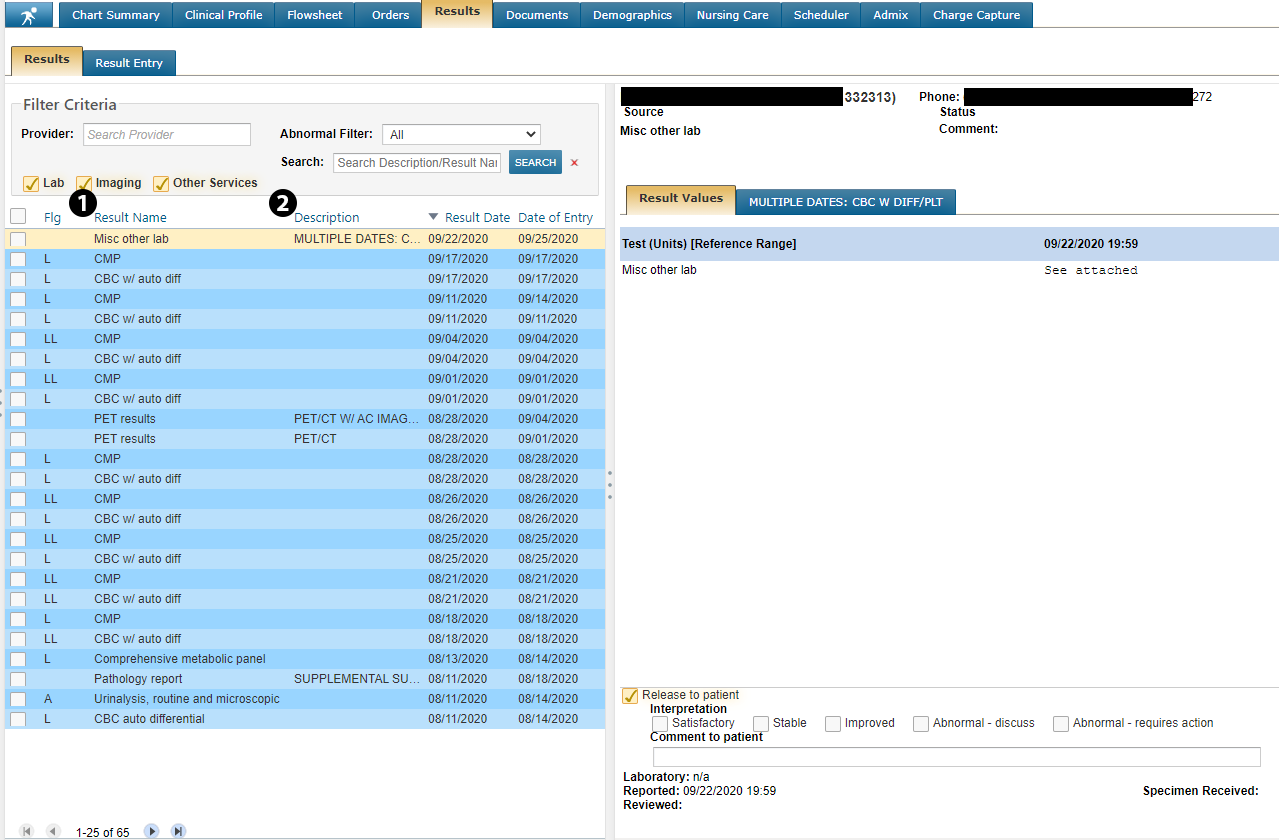Uncheck the Lab filter checkbox
Viewport: 1279px width, 840px height.
tap(31, 184)
